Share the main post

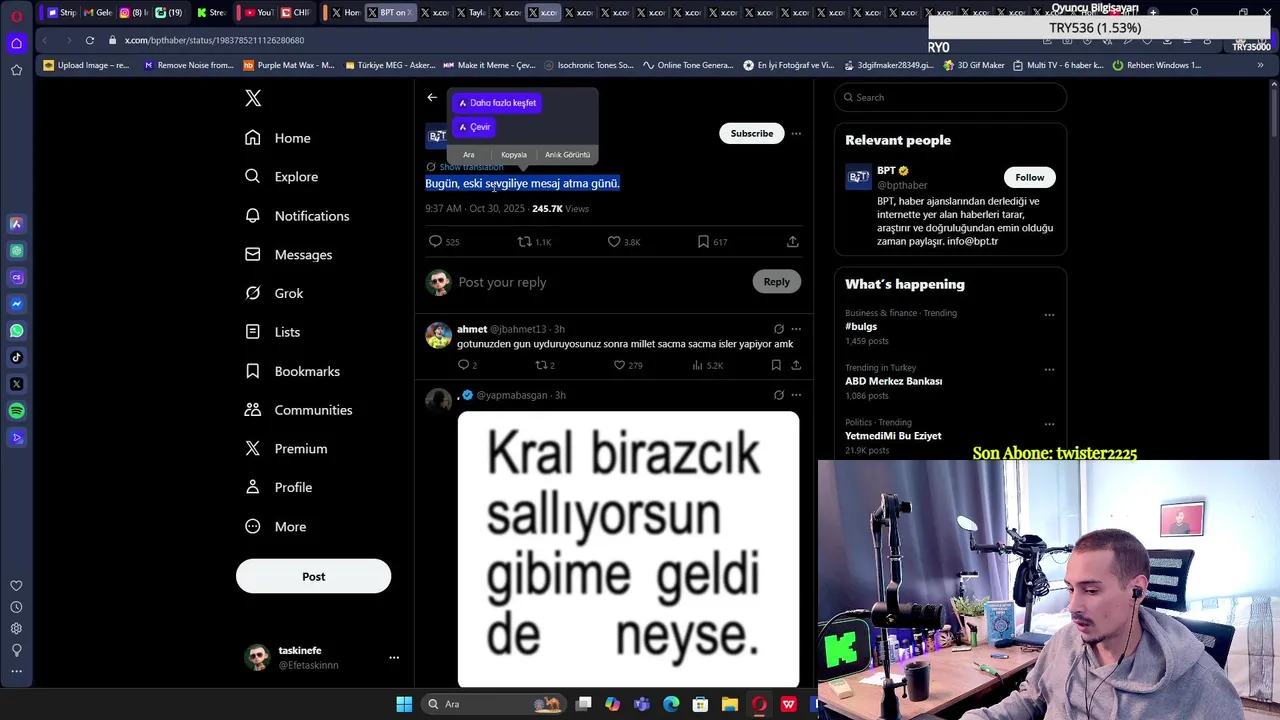(x=792, y=242)
